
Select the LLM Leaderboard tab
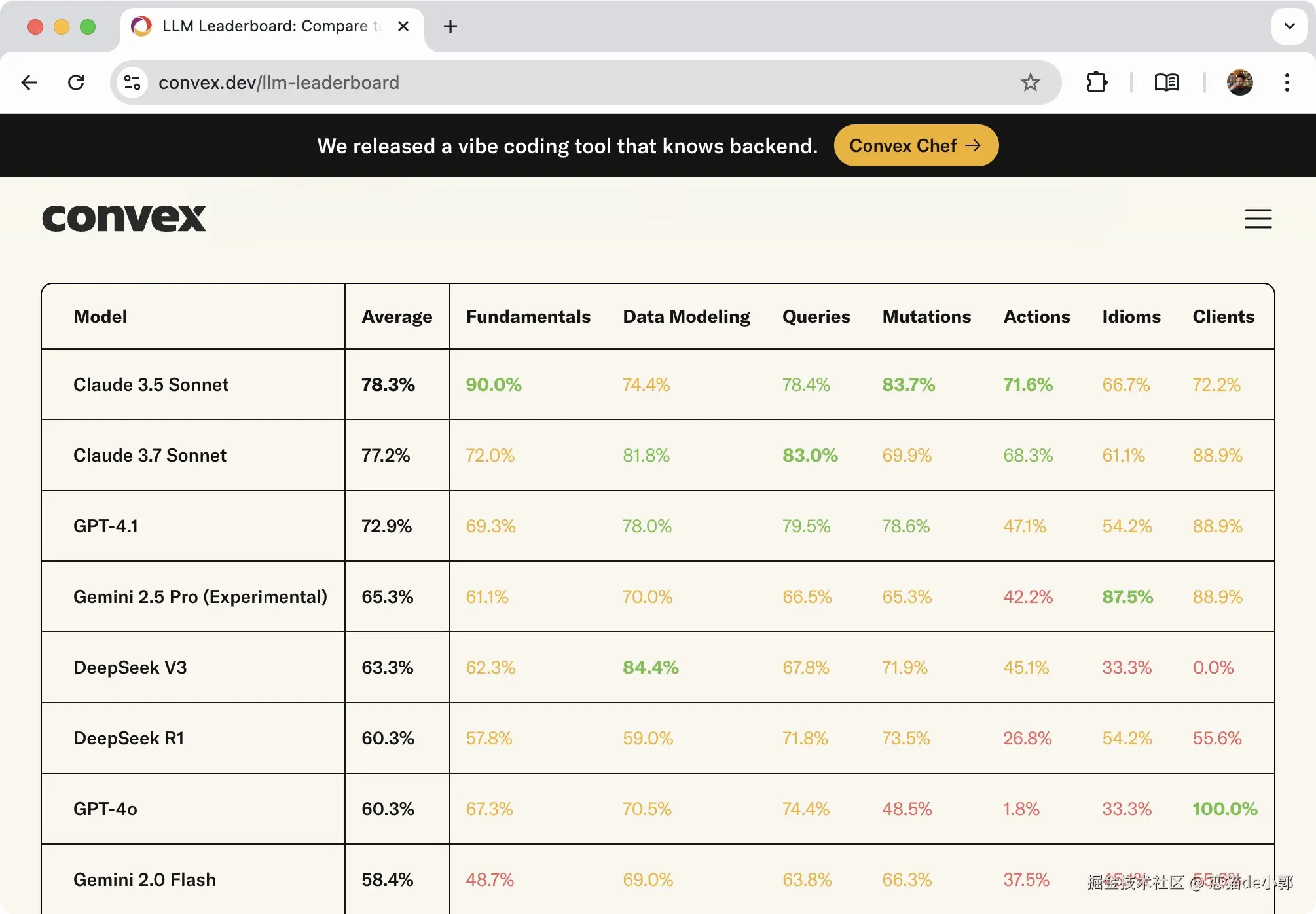pos(265,26)
